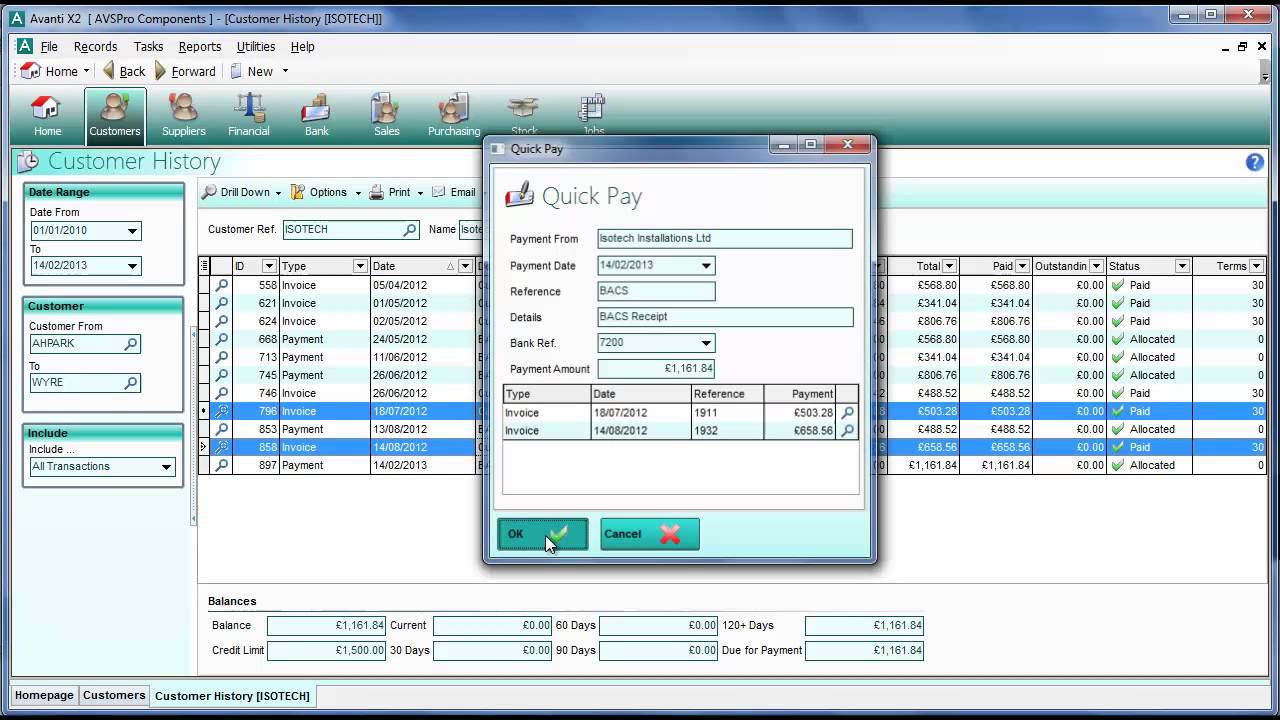Viewport: 1280px width, 720px height.
Task: Select the Customers module icon
Action: click(x=115, y=116)
